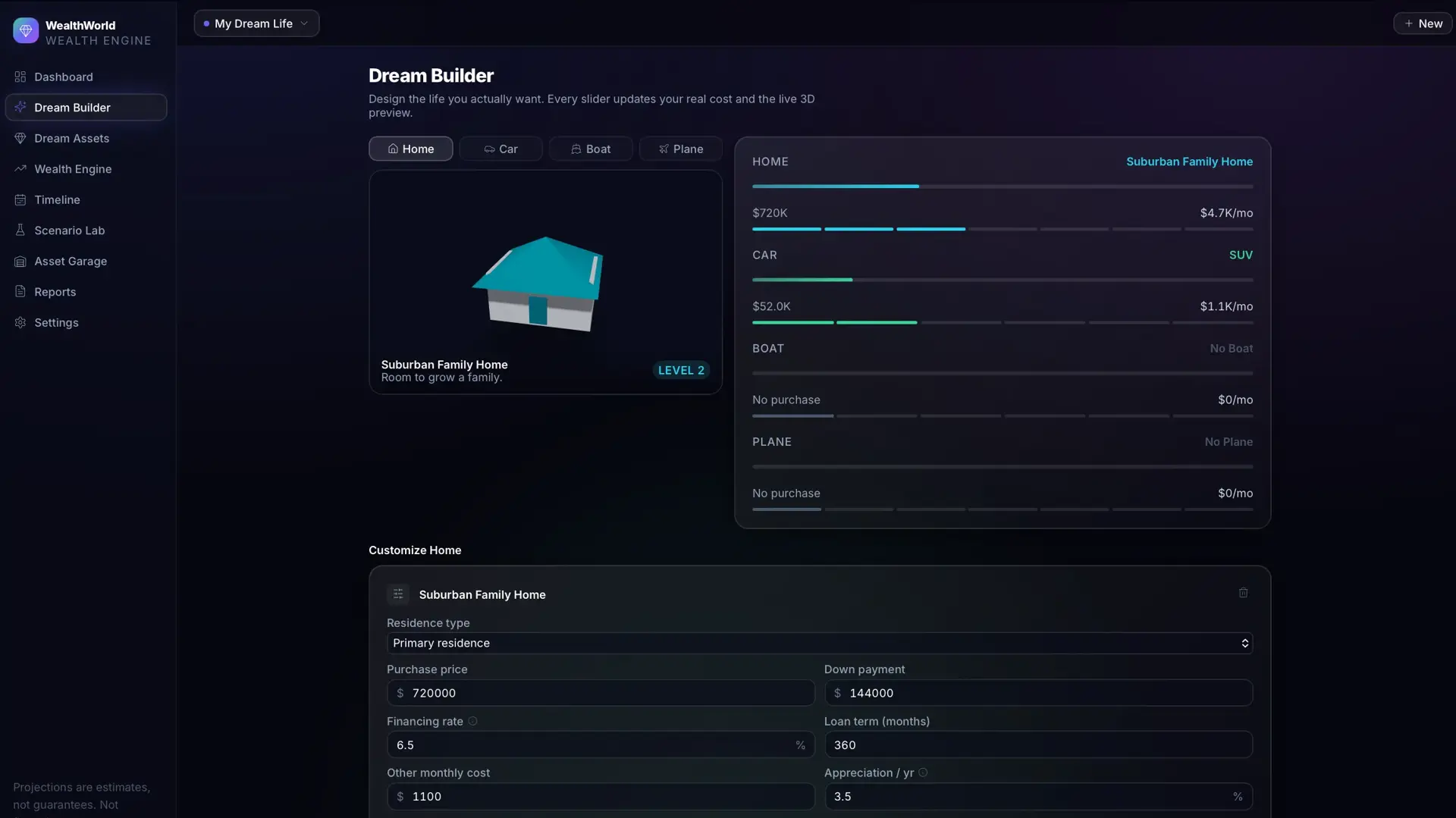Image resolution: width=1456 pixels, height=818 pixels.
Task: Click the Loan term (months) field
Action: 1038,744
